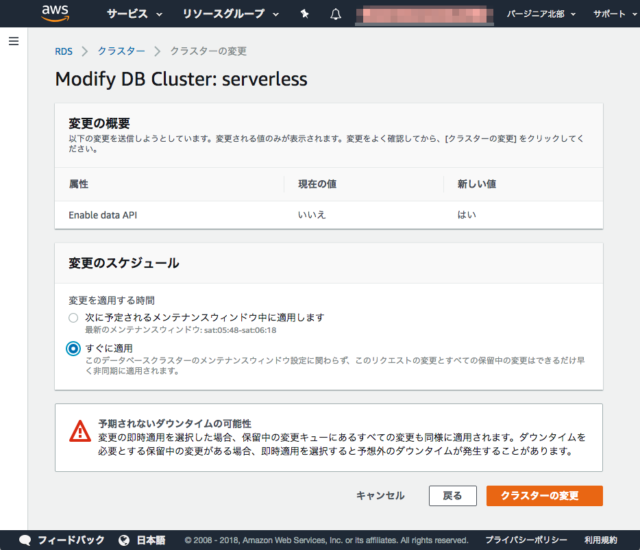Click the 予期されないダウンタイムの可能性 warning title
640x550 pixels.
point(175,424)
